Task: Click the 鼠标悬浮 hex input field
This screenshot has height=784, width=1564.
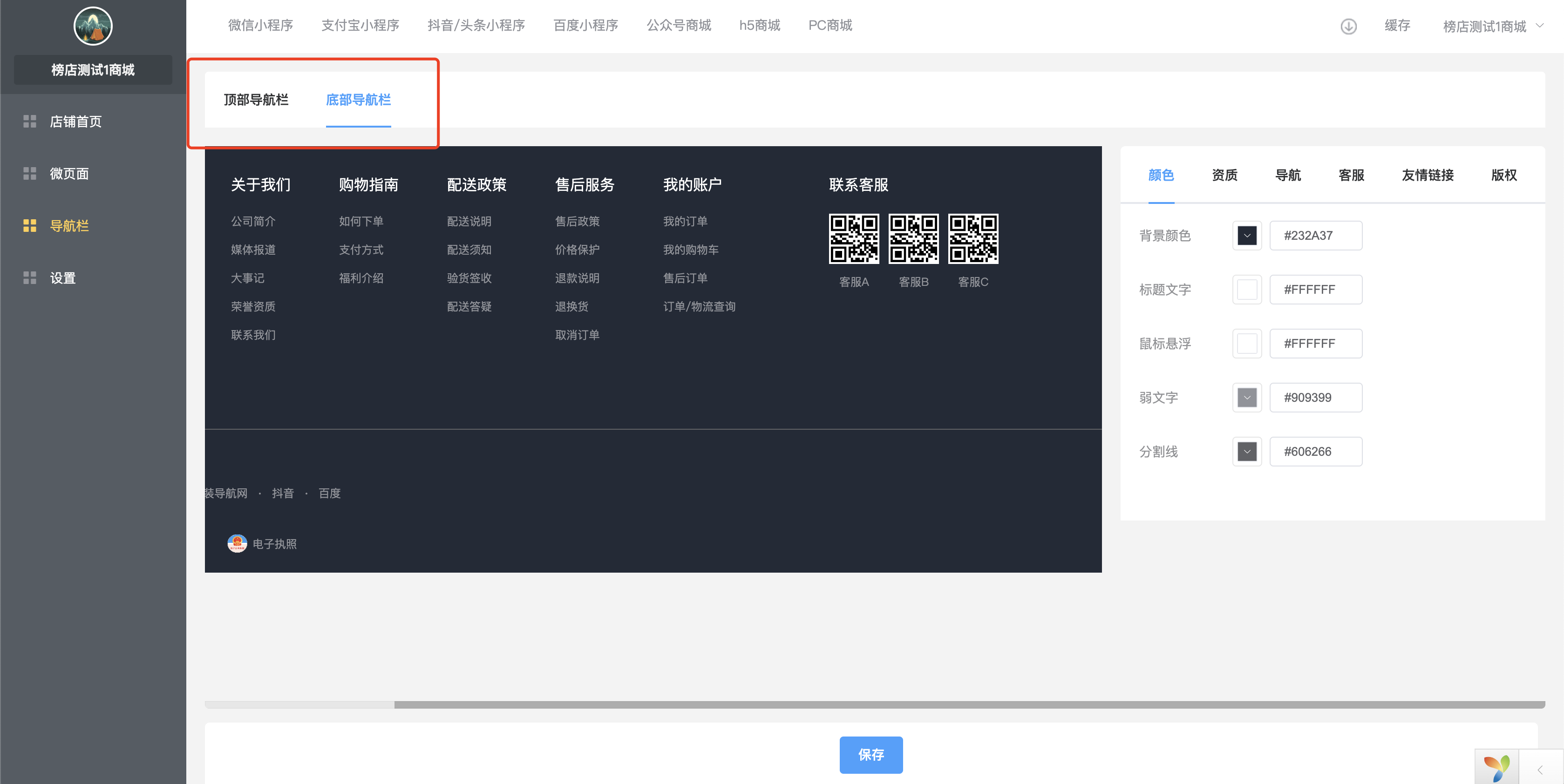Action: [x=1316, y=344]
